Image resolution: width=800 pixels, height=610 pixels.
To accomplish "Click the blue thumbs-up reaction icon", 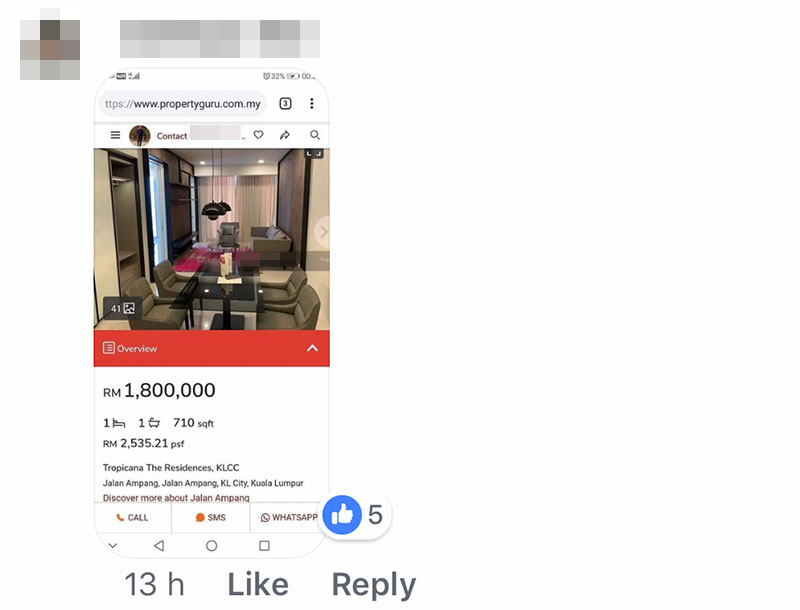I will pos(342,515).
